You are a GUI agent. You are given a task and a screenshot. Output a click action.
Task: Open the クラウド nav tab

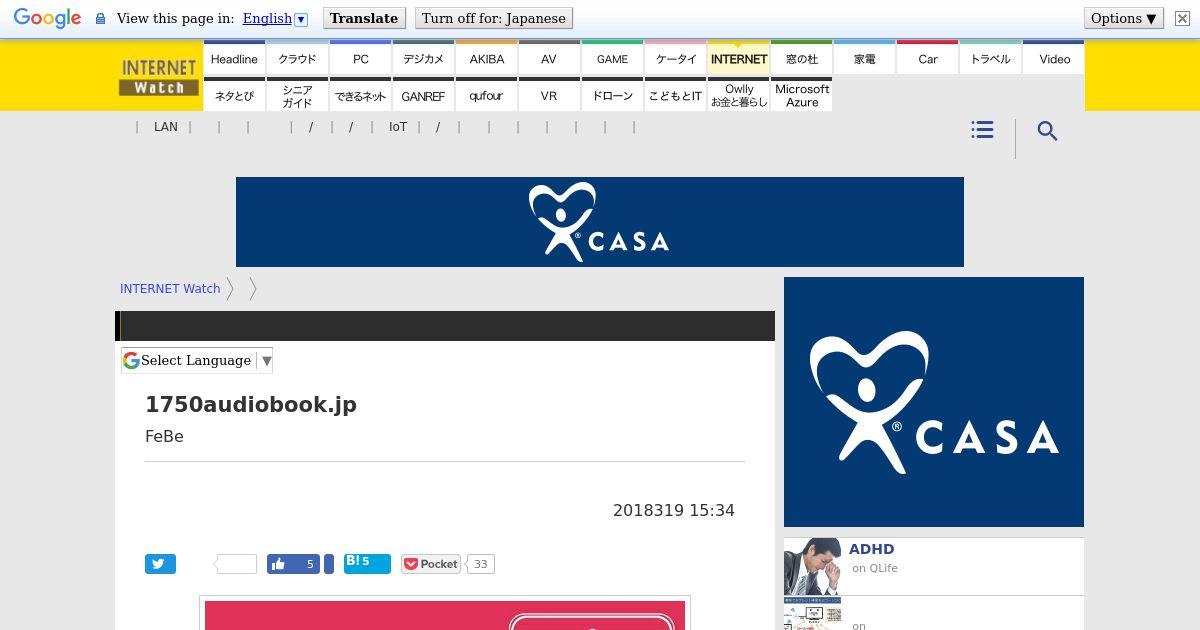point(297,59)
